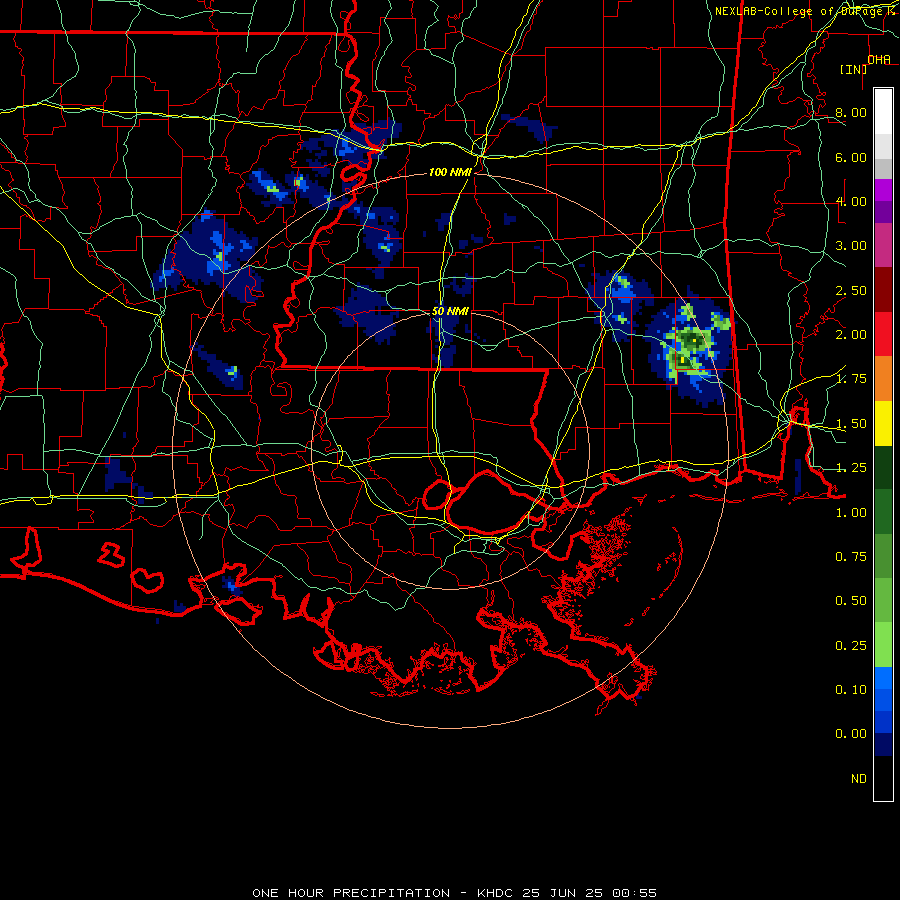
Task: Click the '0.10' legend label
Action: coord(851,690)
